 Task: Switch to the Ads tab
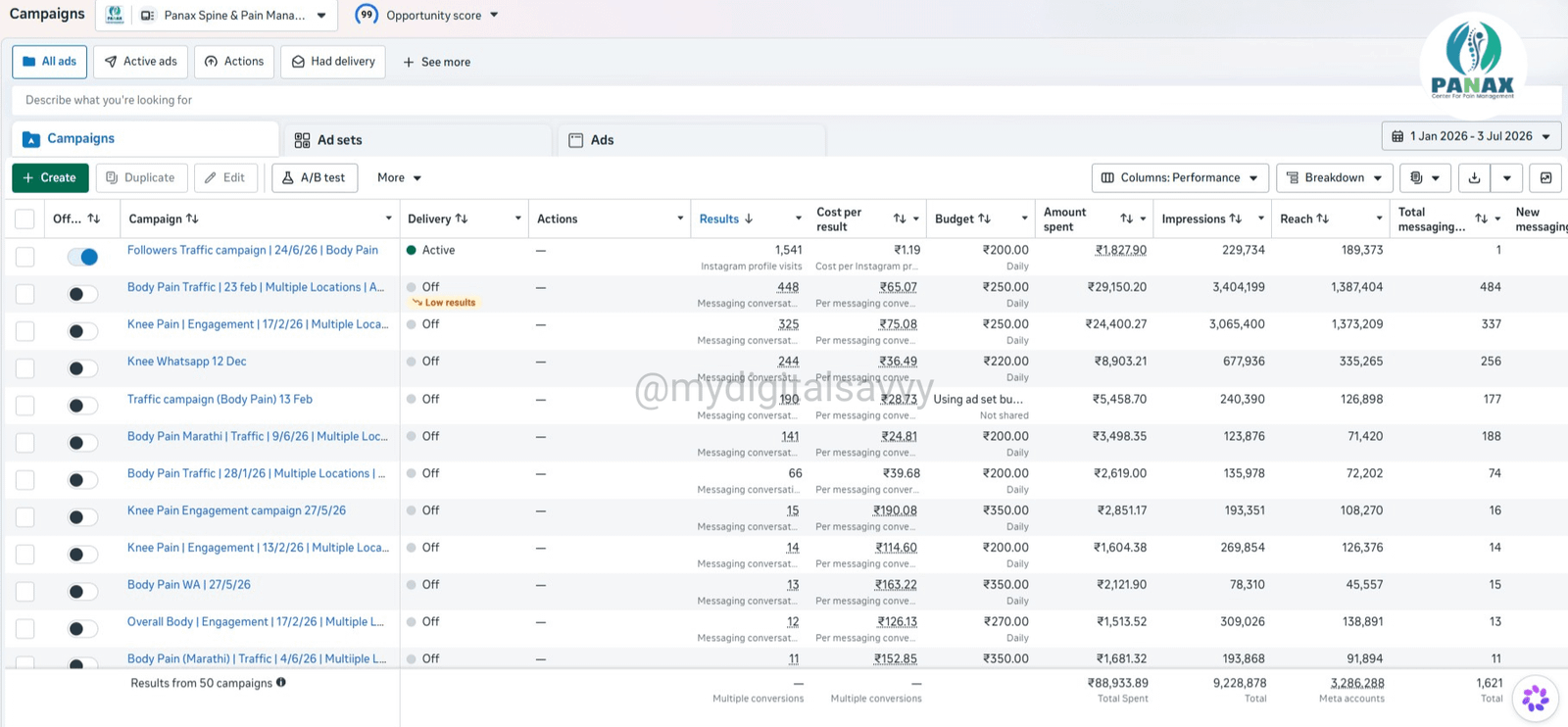(x=692, y=140)
